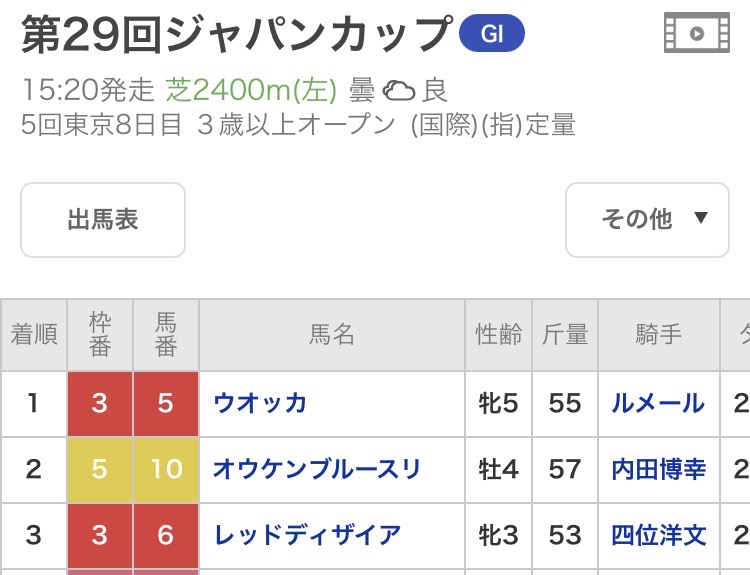Open the race video film icon
Viewport: 750px width, 575px height.
coord(696,34)
